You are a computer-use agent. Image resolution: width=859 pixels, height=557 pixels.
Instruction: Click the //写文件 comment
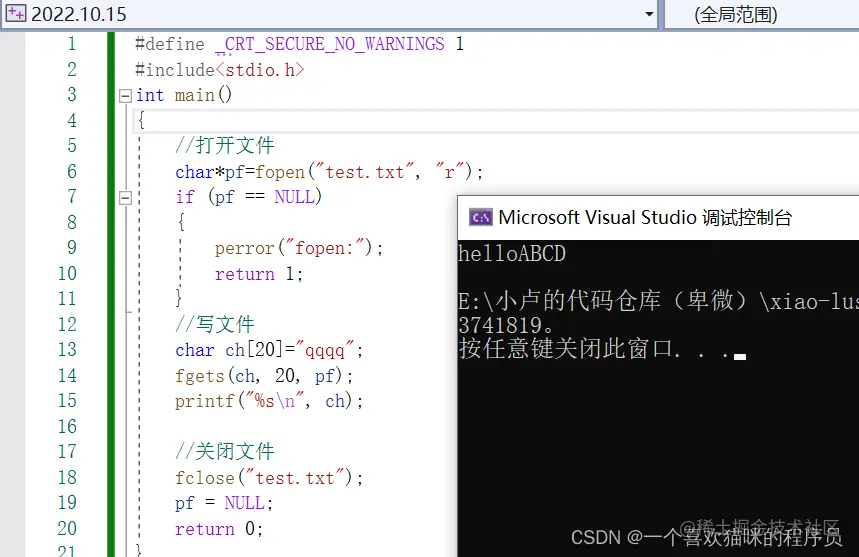pos(215,324)
